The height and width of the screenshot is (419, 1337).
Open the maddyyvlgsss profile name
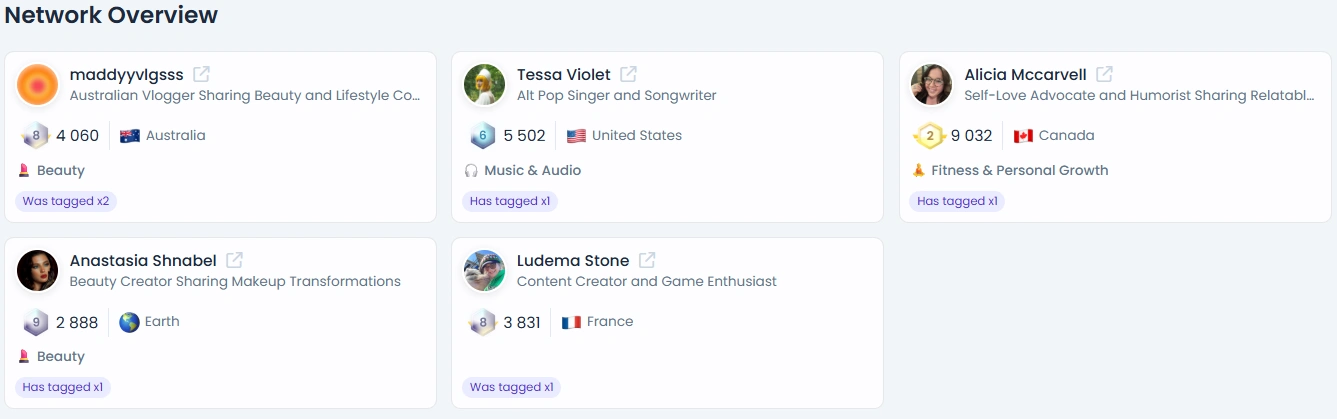(127, 74)
